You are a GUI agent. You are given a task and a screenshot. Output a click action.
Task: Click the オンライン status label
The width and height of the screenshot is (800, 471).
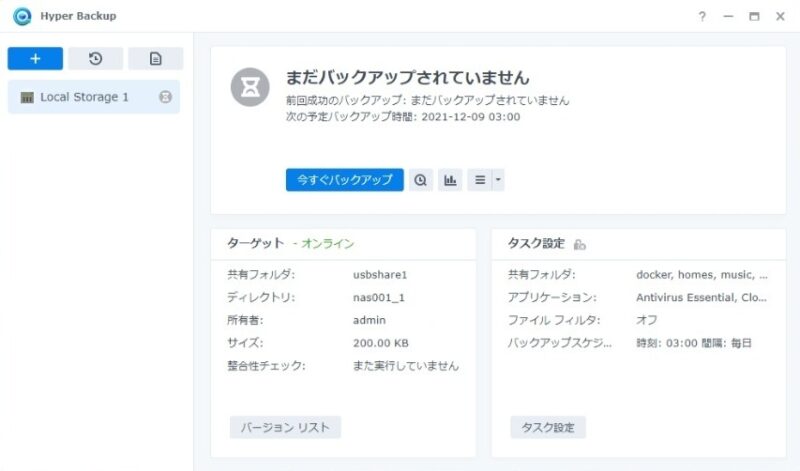[327, 244]
